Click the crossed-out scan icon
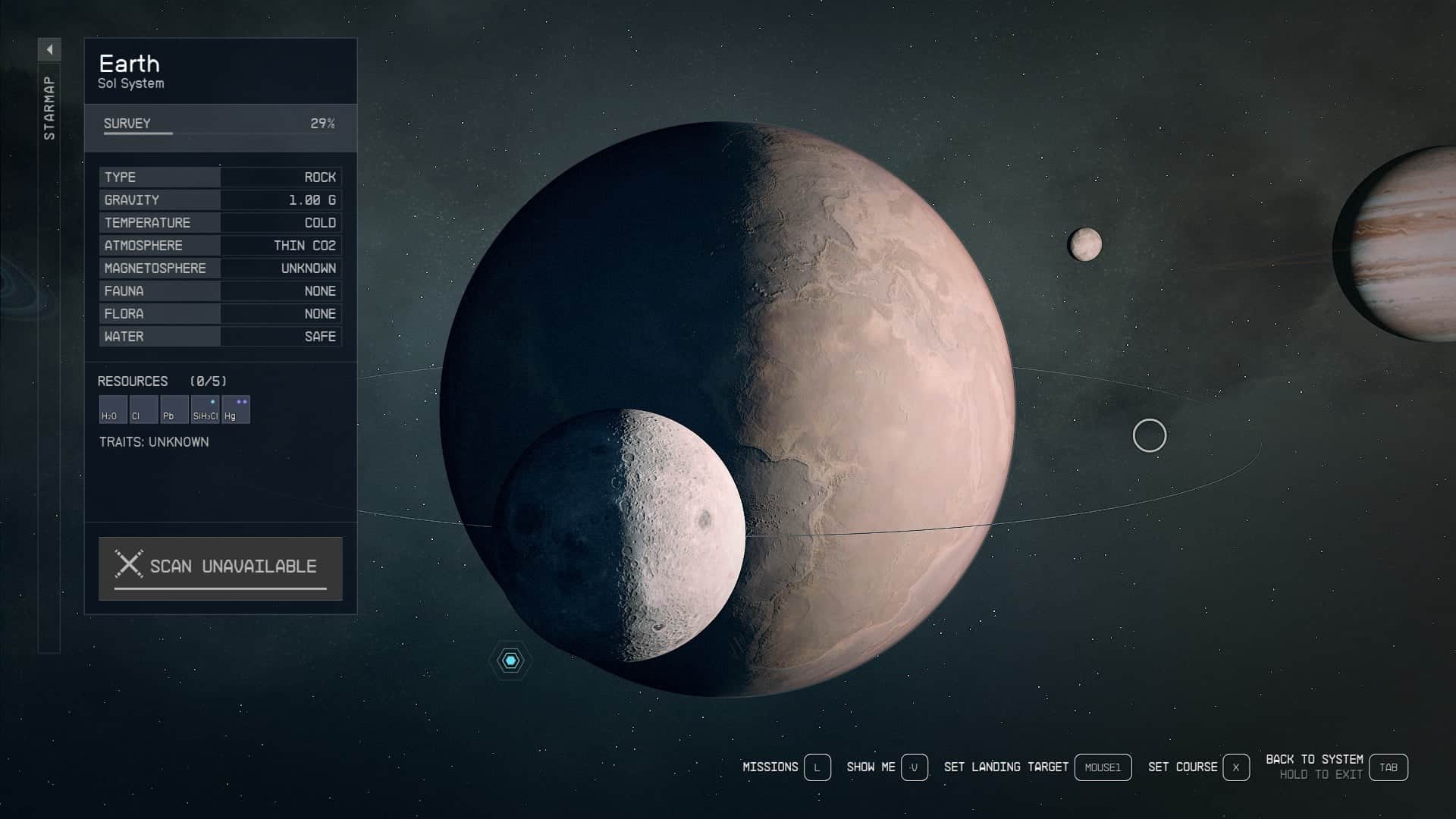The height and width of the screenshot is (819, 1456). coord(128,564)
